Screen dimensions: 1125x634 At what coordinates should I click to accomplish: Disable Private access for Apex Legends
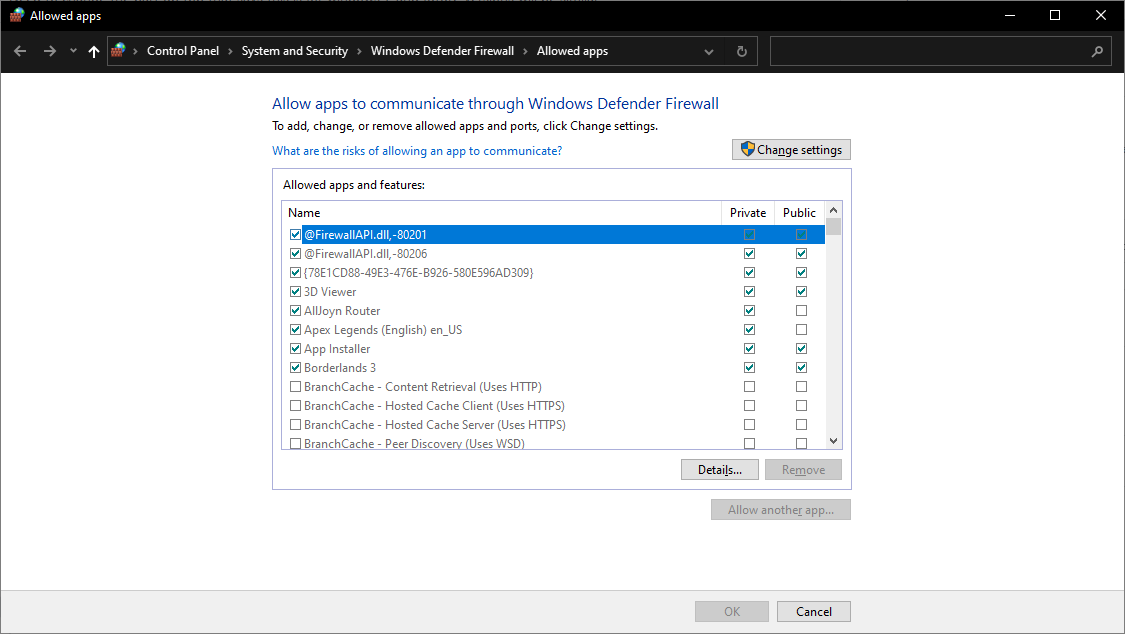[x=749, y=329]
